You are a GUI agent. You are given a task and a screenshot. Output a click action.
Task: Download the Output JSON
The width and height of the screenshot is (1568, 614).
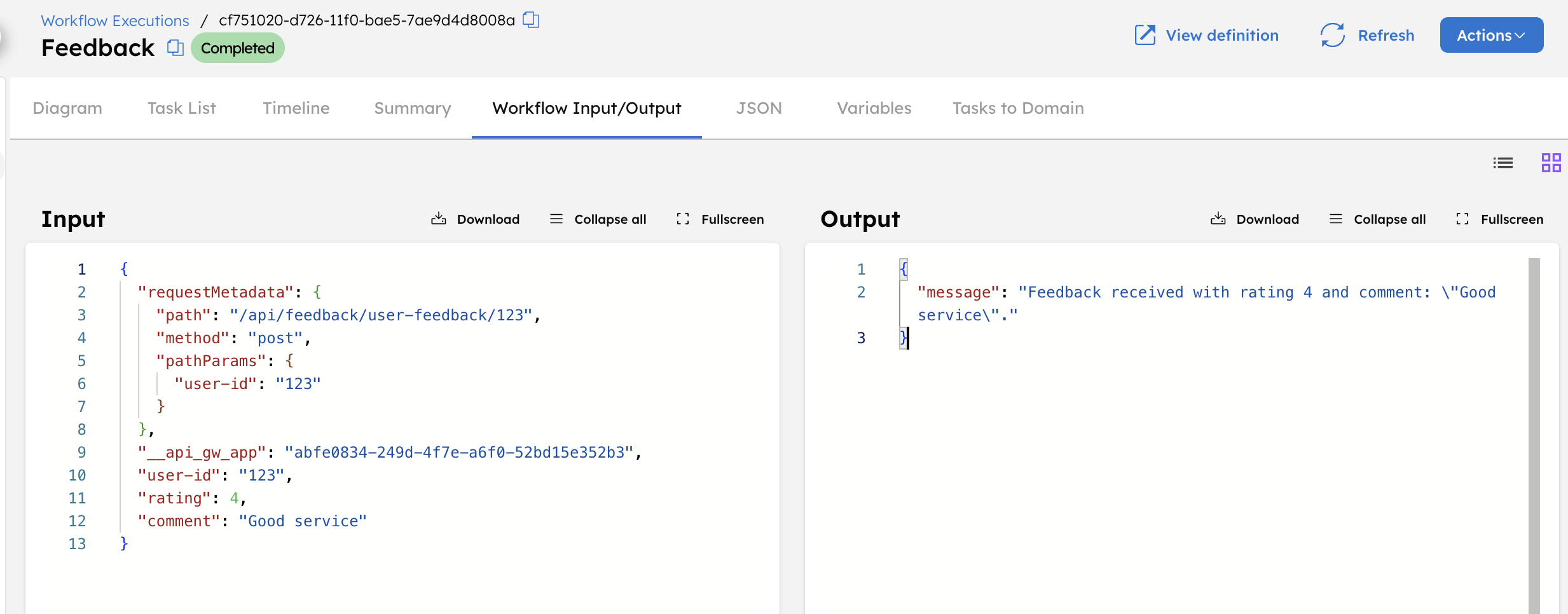click(1255, 219)
